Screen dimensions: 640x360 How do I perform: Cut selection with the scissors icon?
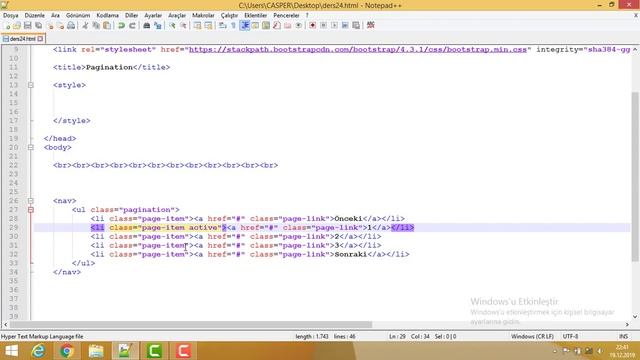pyautogui.click(x=85, y=25)
